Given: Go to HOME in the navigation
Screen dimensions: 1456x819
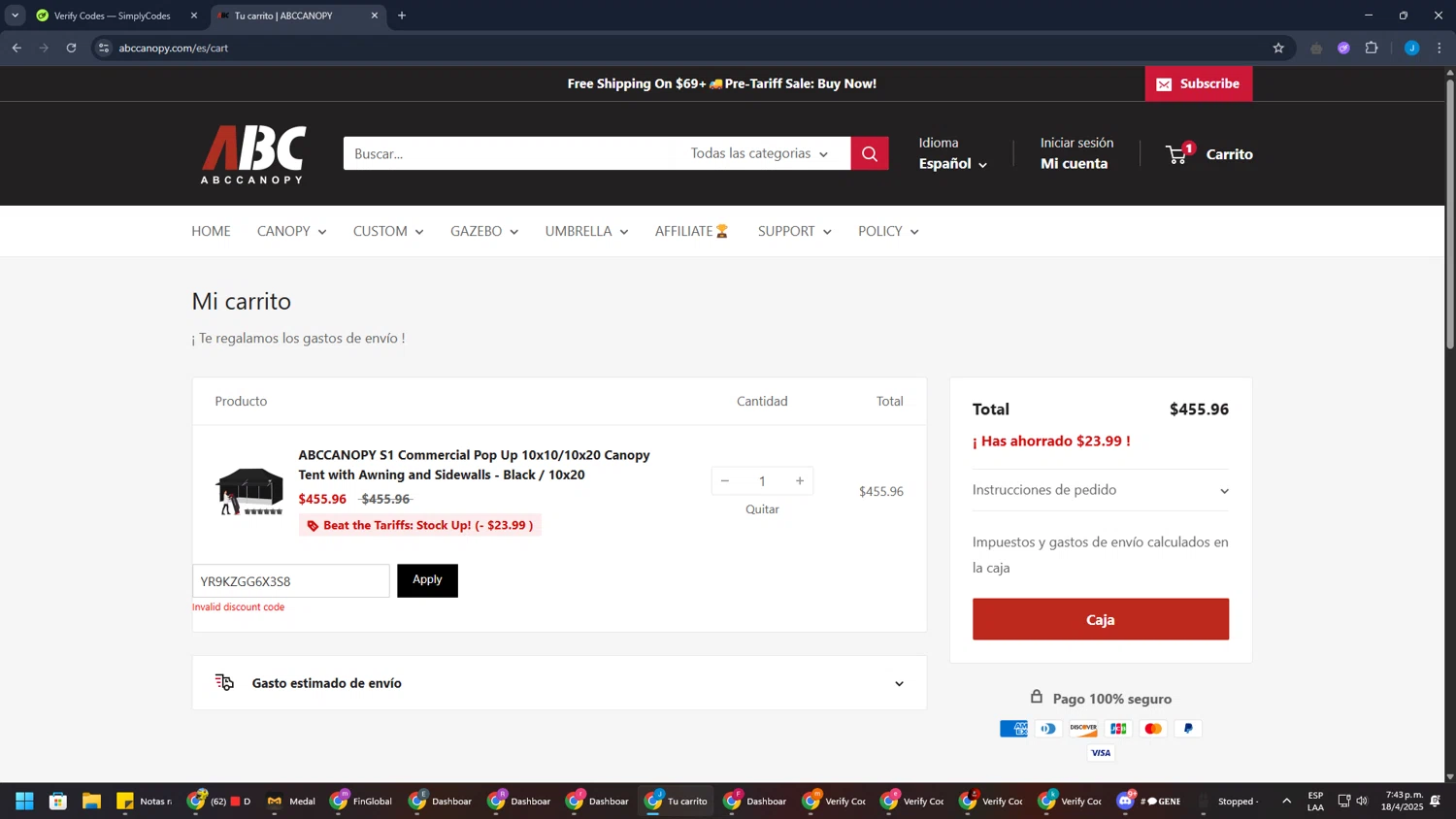Looking at the screenshot, I should click(x=211, y=231).
